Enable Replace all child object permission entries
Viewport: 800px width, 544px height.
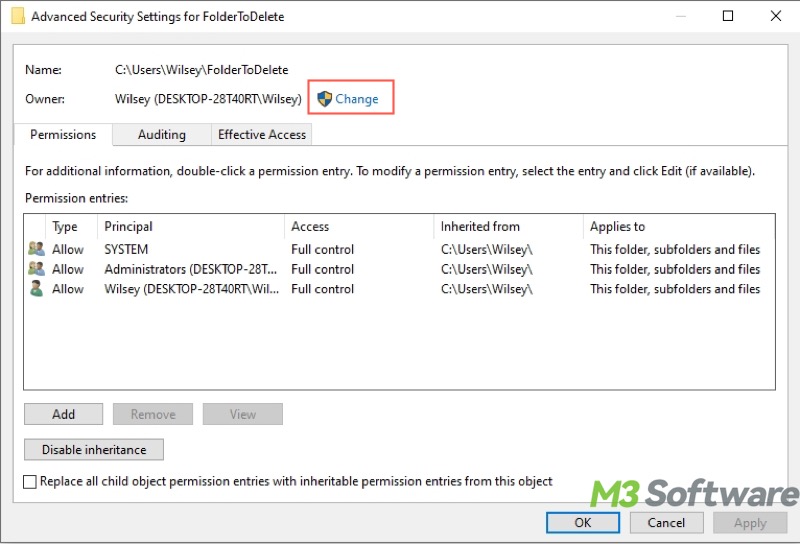pyautogui.click(x=30, y=481)
